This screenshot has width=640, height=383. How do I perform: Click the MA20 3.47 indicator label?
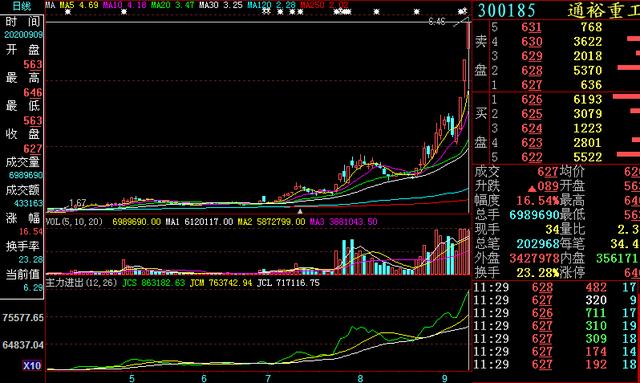click(x=173, y=5)
